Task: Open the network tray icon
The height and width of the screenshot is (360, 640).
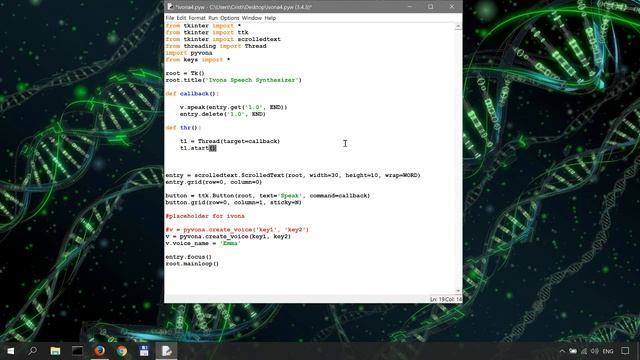Action: pos(584,351)
